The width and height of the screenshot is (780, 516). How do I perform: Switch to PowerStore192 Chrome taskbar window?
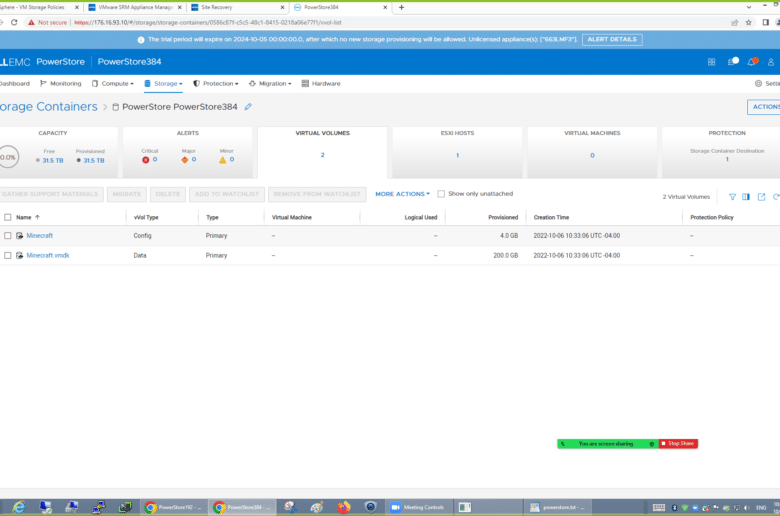[173, 507]
